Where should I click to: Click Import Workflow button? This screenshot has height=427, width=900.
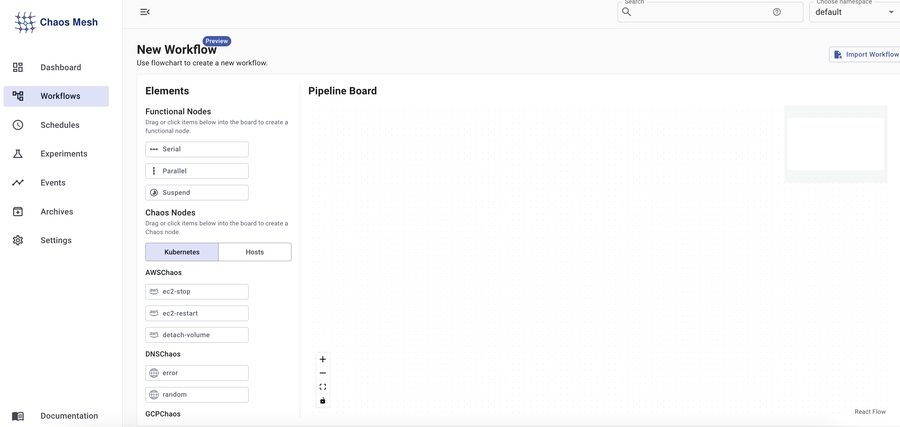point(865,54)
